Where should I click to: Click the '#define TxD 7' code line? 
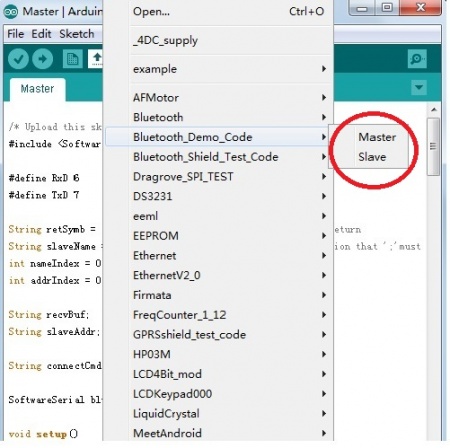coord(44,195)
